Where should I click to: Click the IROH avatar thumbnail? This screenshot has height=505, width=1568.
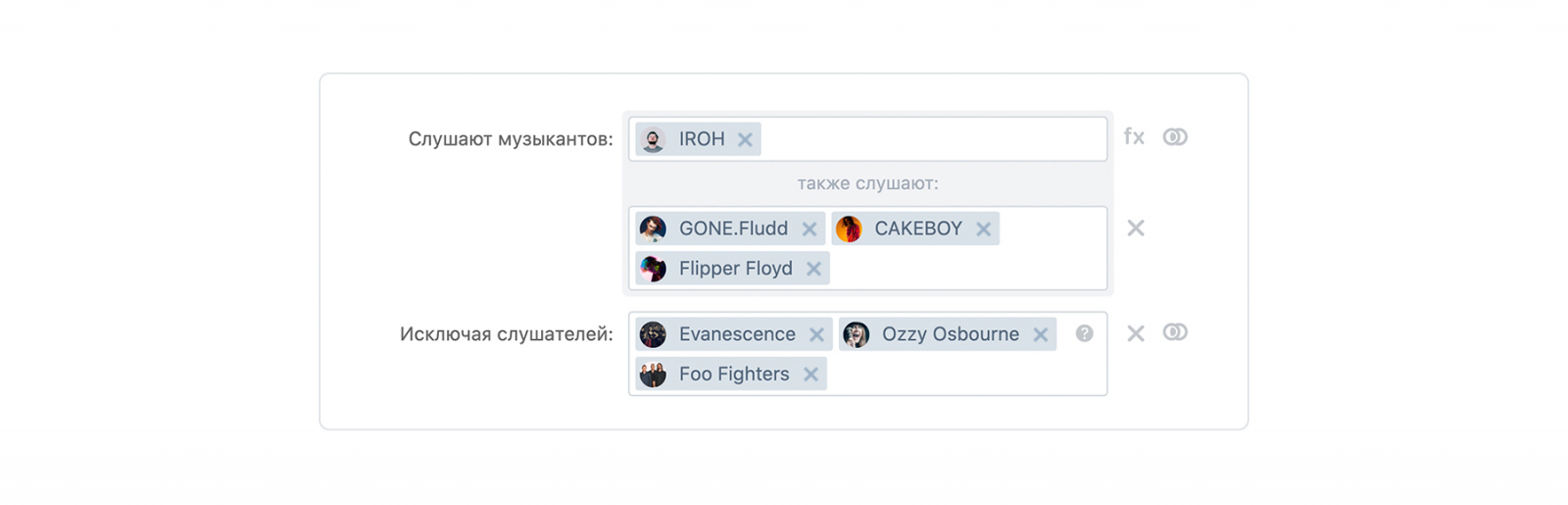(x=653, y=139)
